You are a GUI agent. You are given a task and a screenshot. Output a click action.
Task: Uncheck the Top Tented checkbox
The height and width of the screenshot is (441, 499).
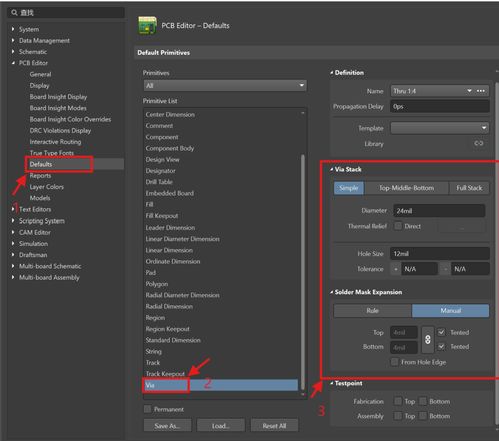coord(441,332)
